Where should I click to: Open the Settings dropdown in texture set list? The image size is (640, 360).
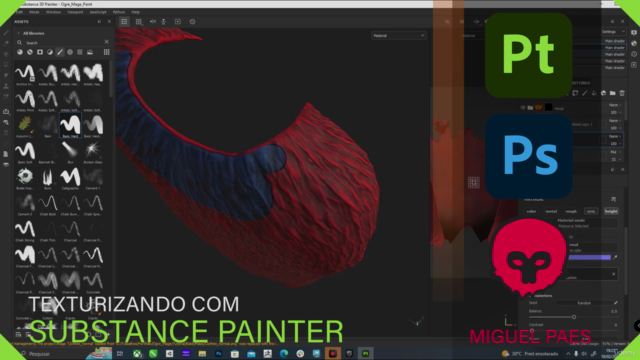(x=613, y=32)
